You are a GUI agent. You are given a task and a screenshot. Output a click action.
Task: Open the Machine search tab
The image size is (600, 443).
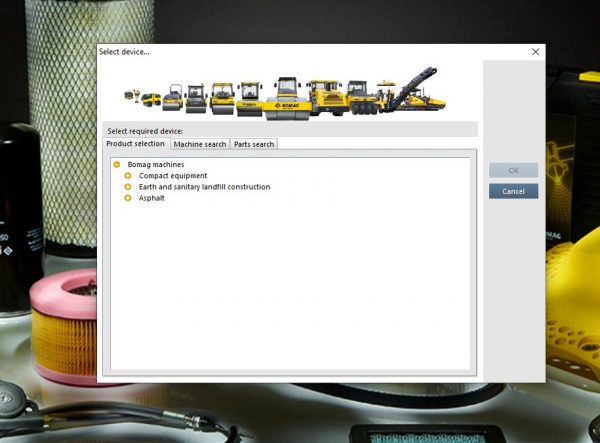[200, 144]
